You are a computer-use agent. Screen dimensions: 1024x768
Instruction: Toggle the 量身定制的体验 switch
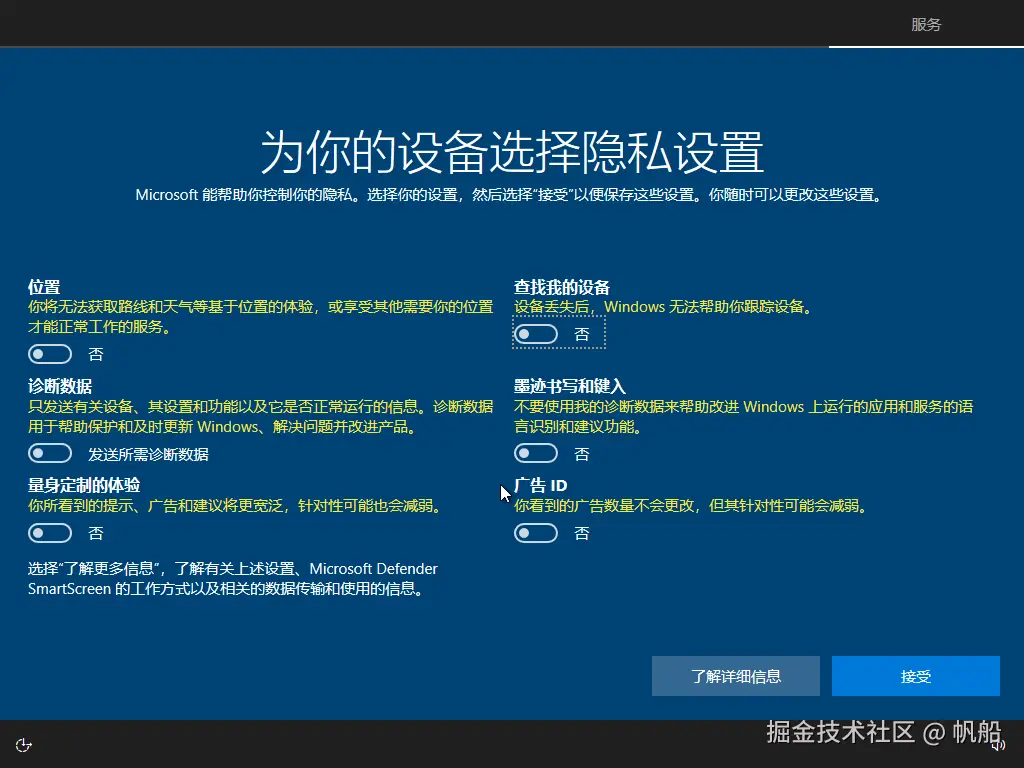click(50, 533)
